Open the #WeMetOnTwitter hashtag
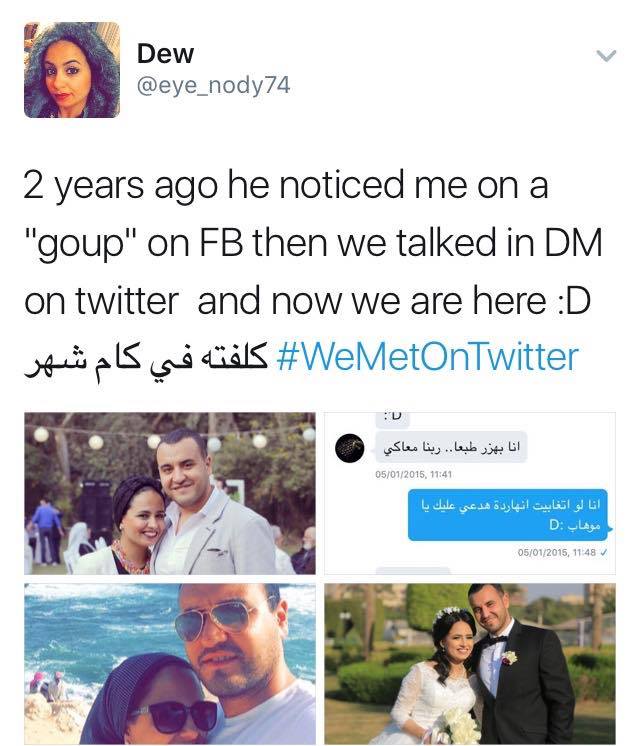Viewport: 635px width, 746px height. pos(426,355)
